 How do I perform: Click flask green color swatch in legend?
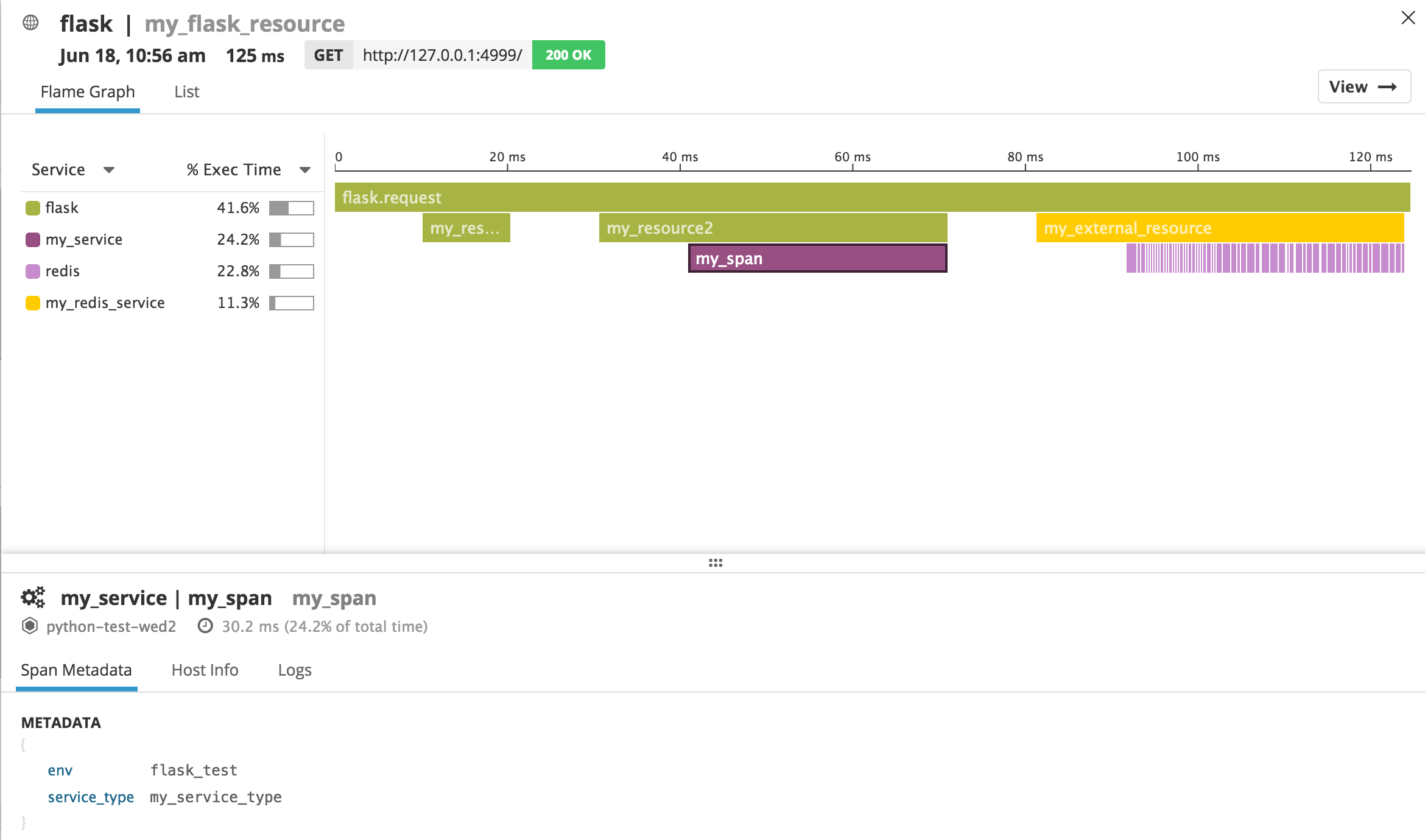(x=33, y=208)
